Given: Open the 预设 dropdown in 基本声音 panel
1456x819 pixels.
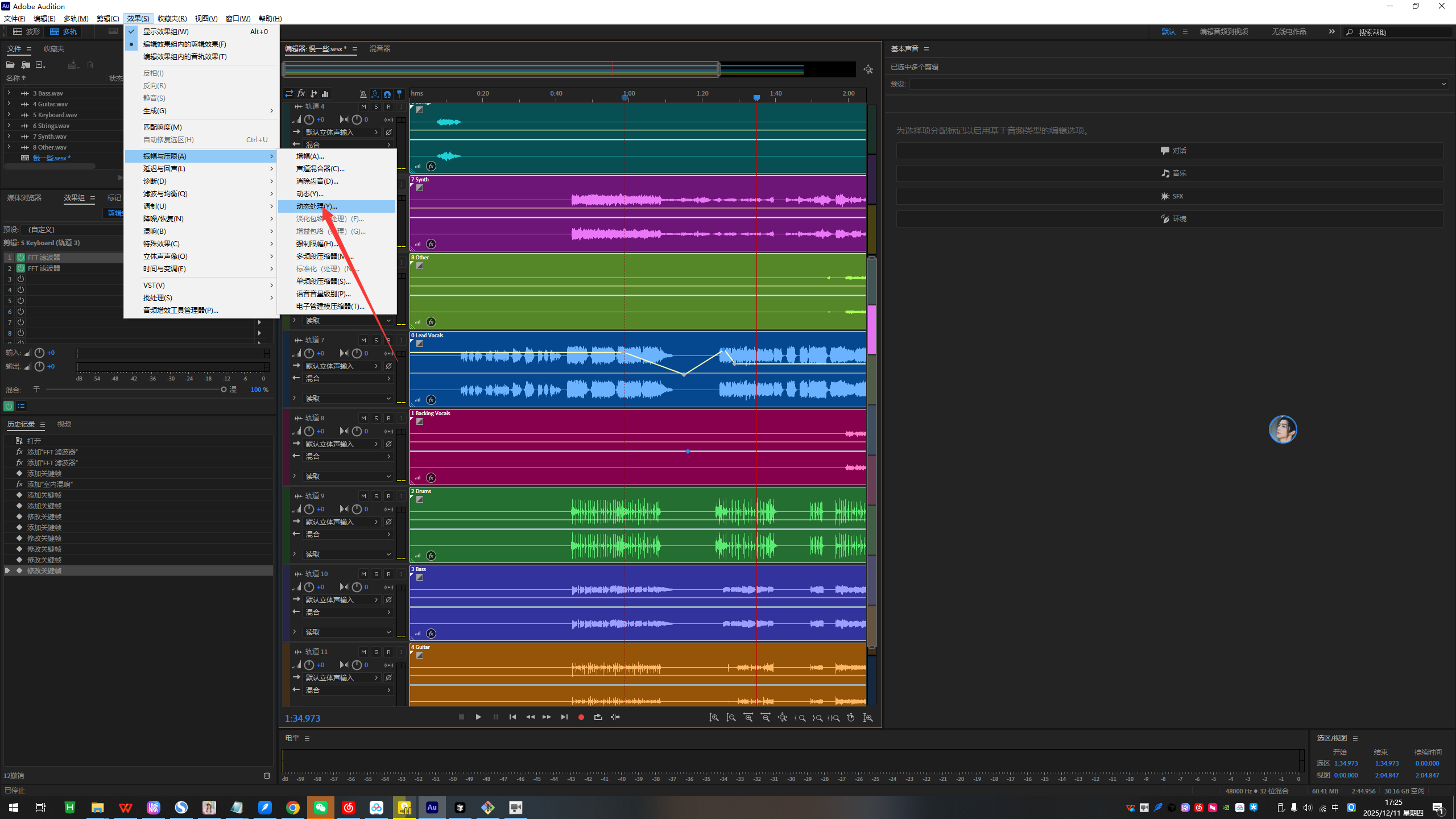Looking at the screenshot, I should 1177,84.
